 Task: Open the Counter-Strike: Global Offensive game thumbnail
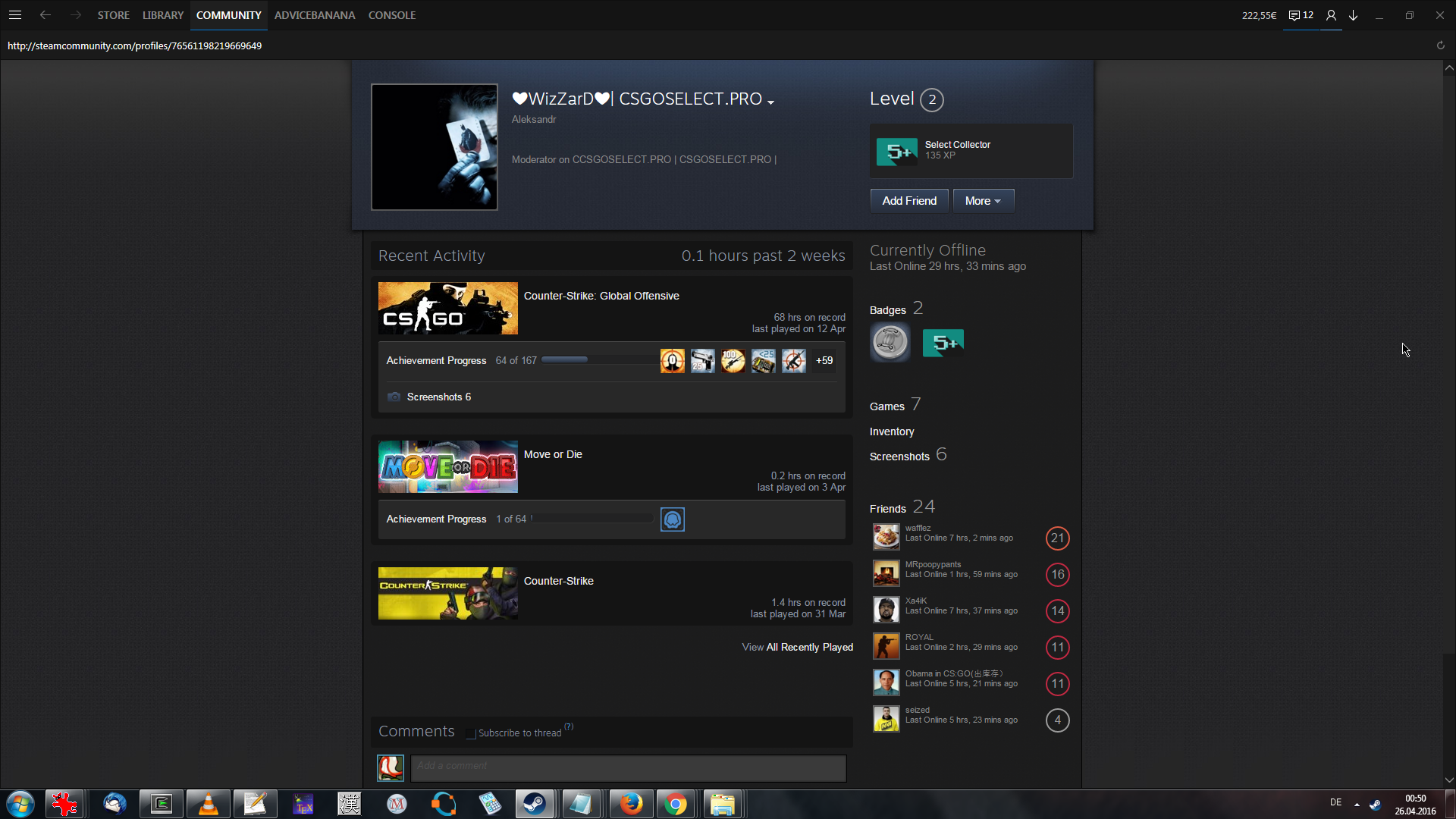tap(447, 309)
